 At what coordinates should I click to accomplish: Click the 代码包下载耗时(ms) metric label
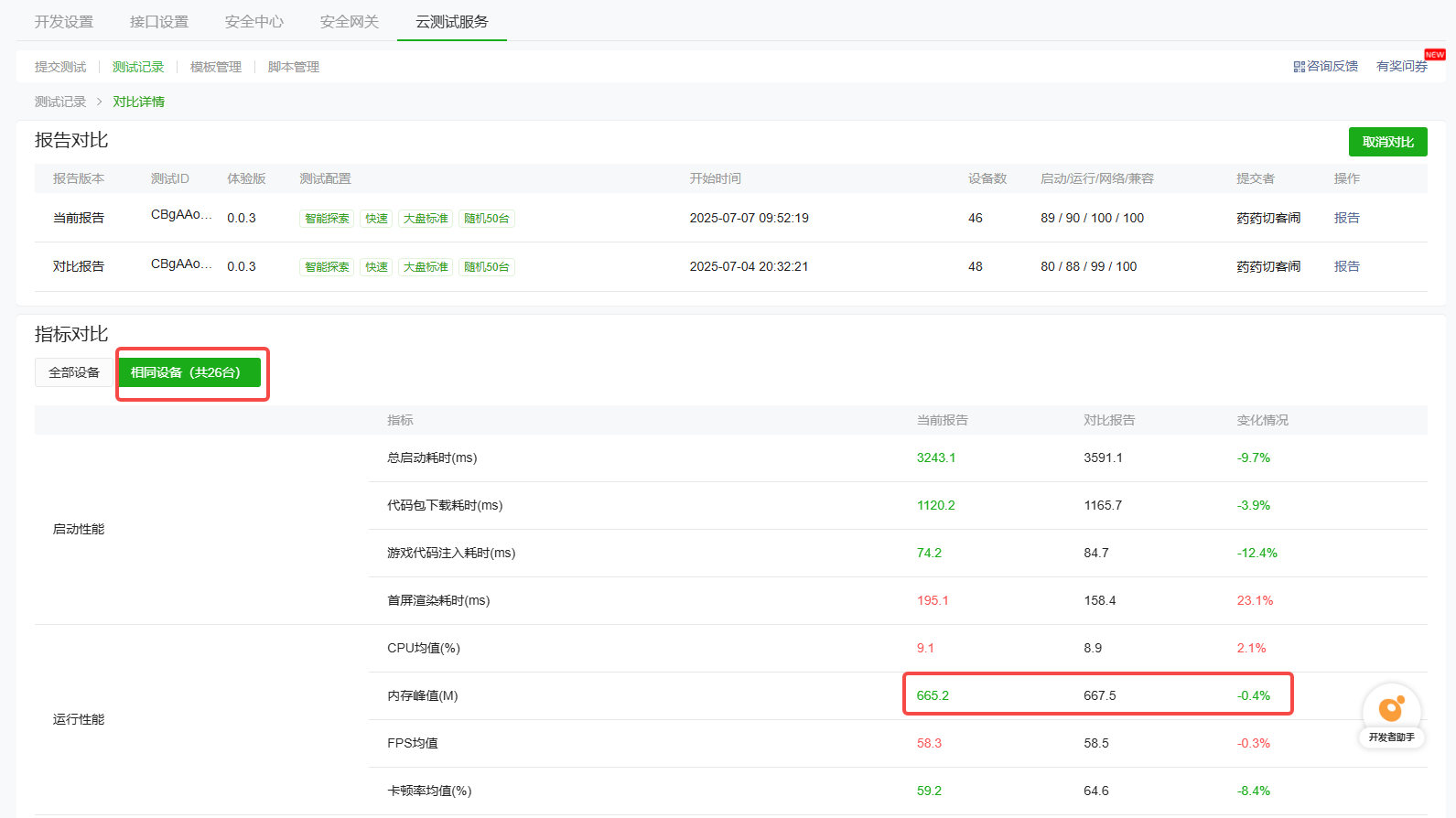[x=445, y=505]
